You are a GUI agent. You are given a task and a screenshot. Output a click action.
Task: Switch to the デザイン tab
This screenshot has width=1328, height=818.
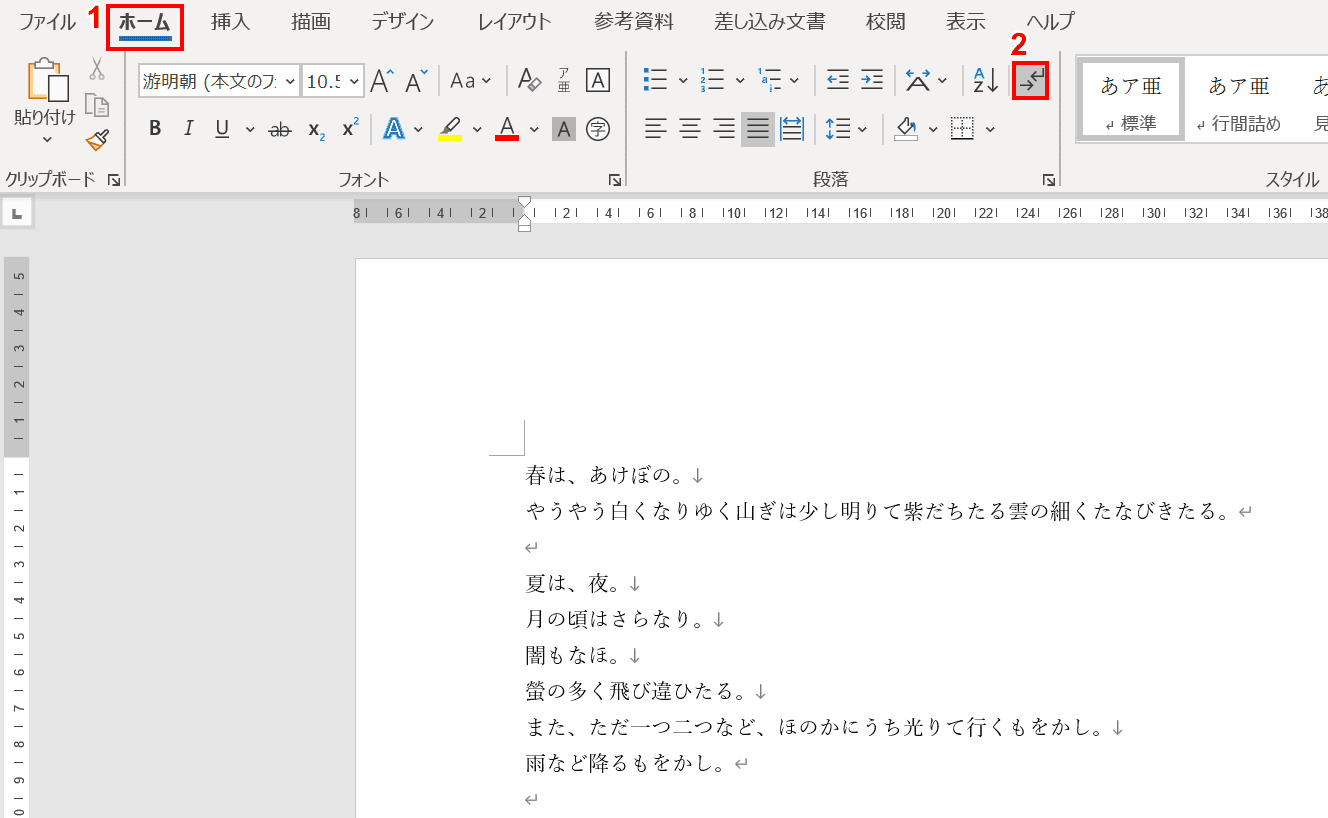click(403, 21)
